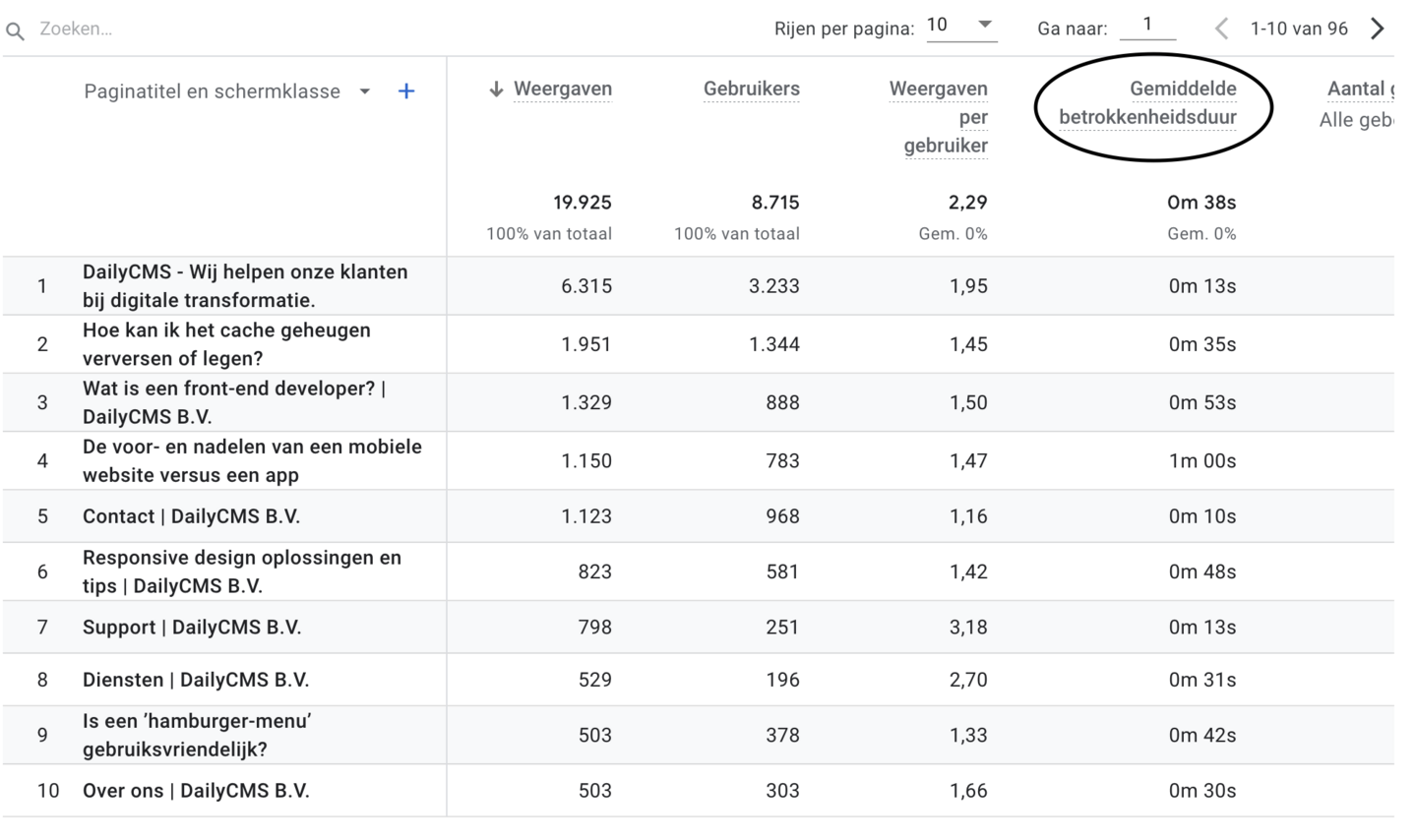This screenshot has width=1417, height=840.
Task: Open the Rijen per pagina dropdown
Action: (961, 26)
